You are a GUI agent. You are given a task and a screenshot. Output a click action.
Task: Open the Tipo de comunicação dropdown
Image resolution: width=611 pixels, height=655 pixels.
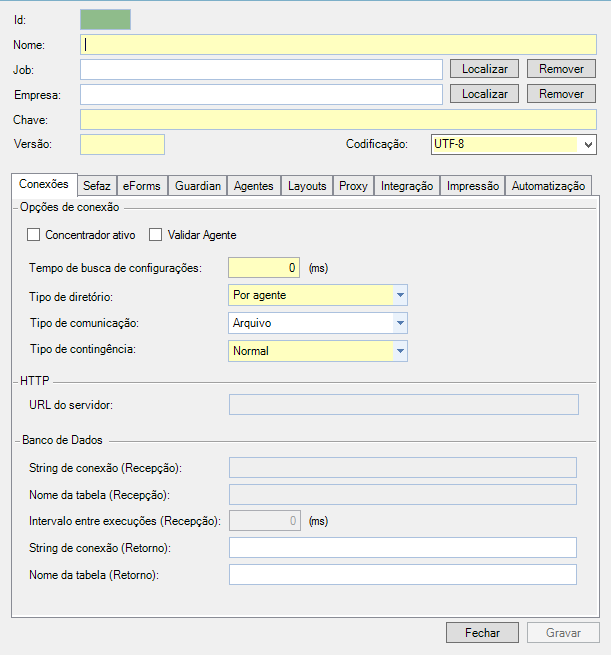click(317, 323)
